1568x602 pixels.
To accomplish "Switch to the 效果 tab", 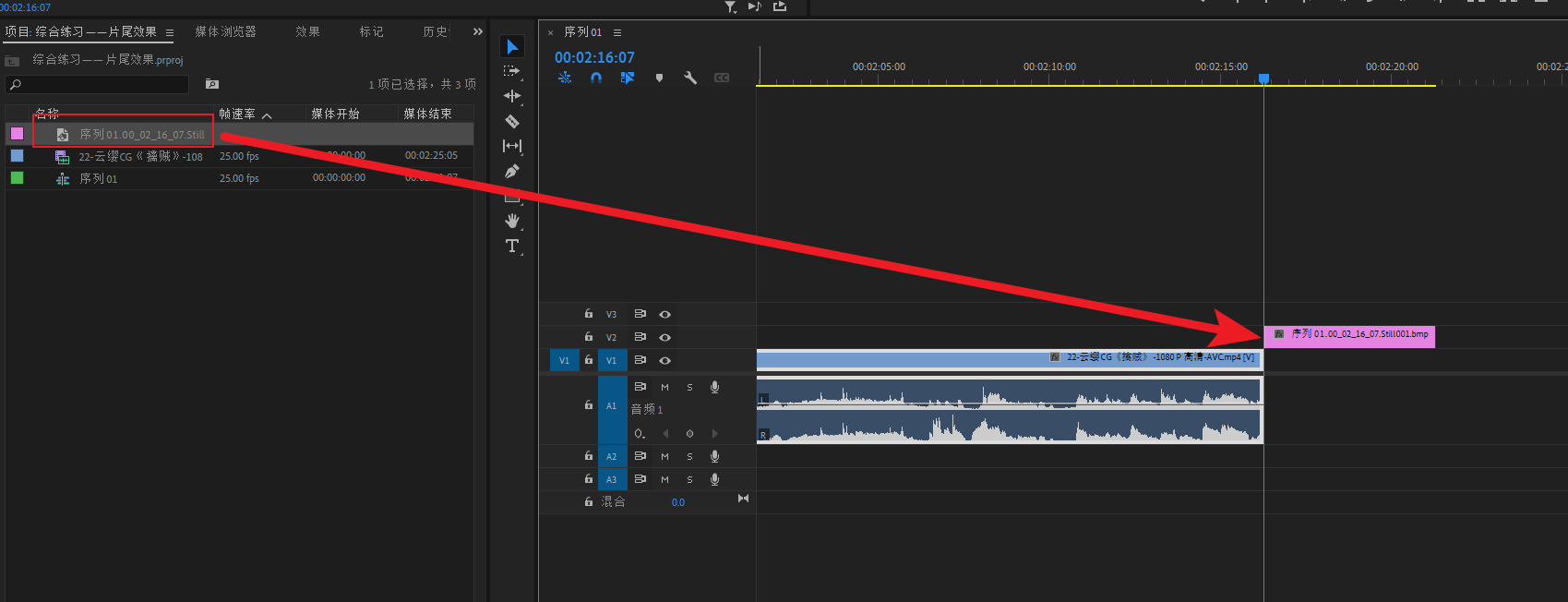I will (307, 32).
